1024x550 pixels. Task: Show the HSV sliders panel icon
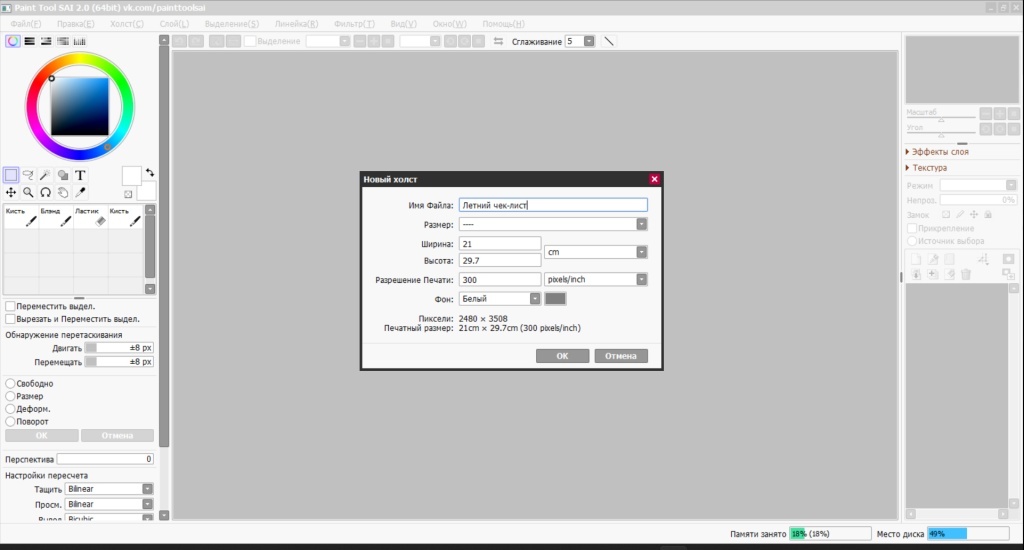[46, 41]
